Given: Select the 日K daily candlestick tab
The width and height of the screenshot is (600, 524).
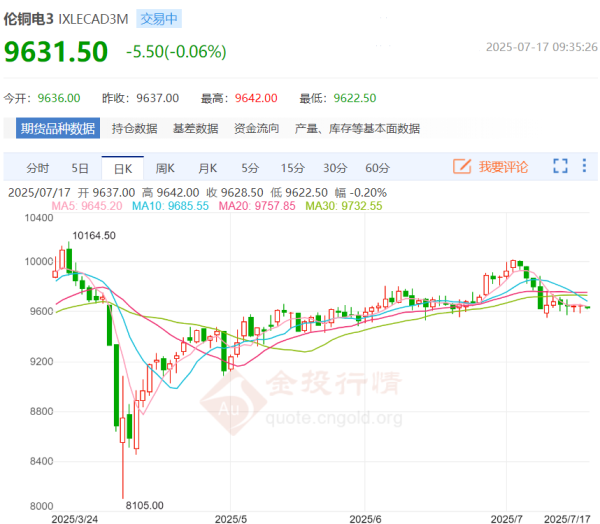Looking at the screenshot, I should tap(122, 168).
